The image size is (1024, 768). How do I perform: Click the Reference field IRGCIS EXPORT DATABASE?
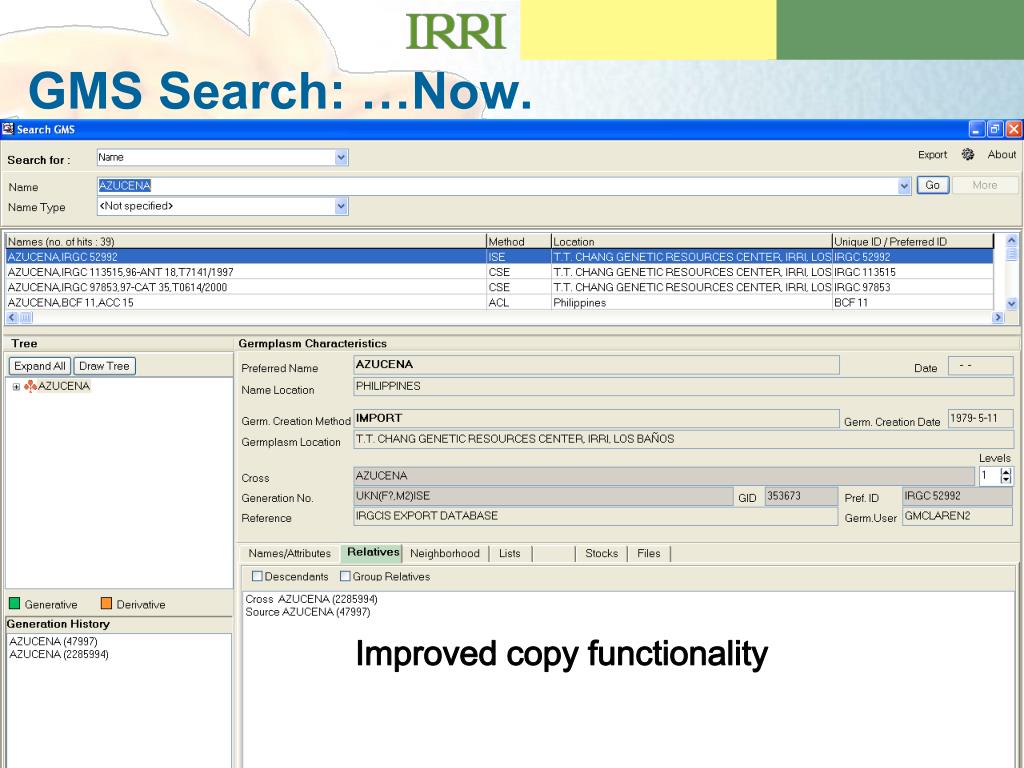[595, 517]
